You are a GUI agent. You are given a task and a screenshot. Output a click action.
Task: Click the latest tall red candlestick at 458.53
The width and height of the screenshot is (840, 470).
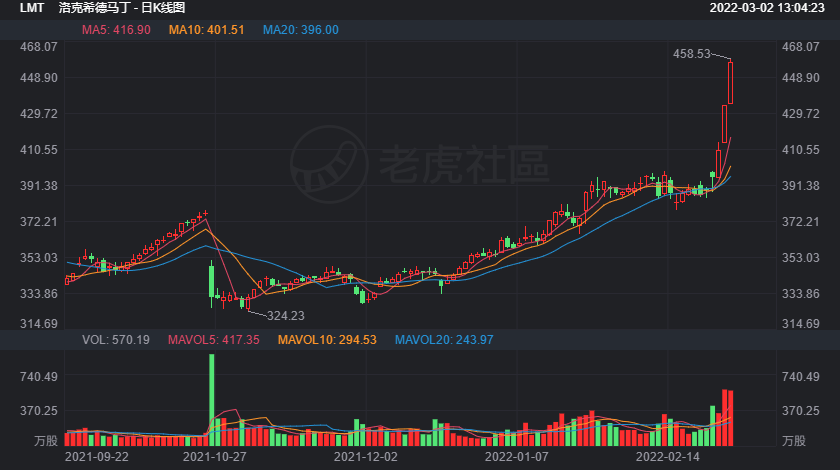(730, 82)
